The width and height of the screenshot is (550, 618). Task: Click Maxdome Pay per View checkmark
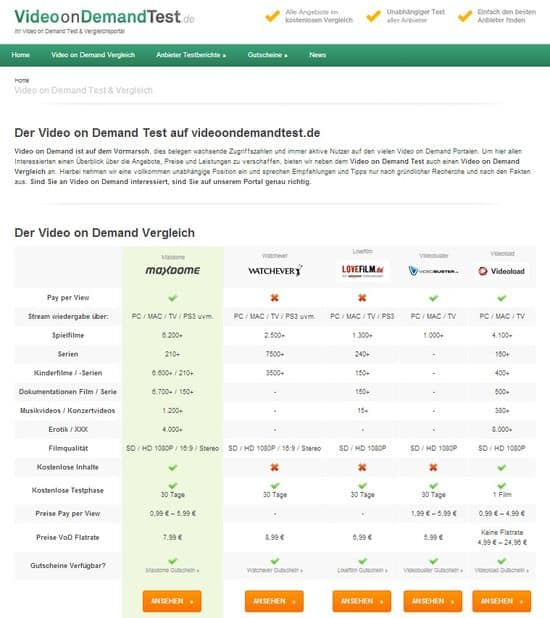tap(173, 298)
